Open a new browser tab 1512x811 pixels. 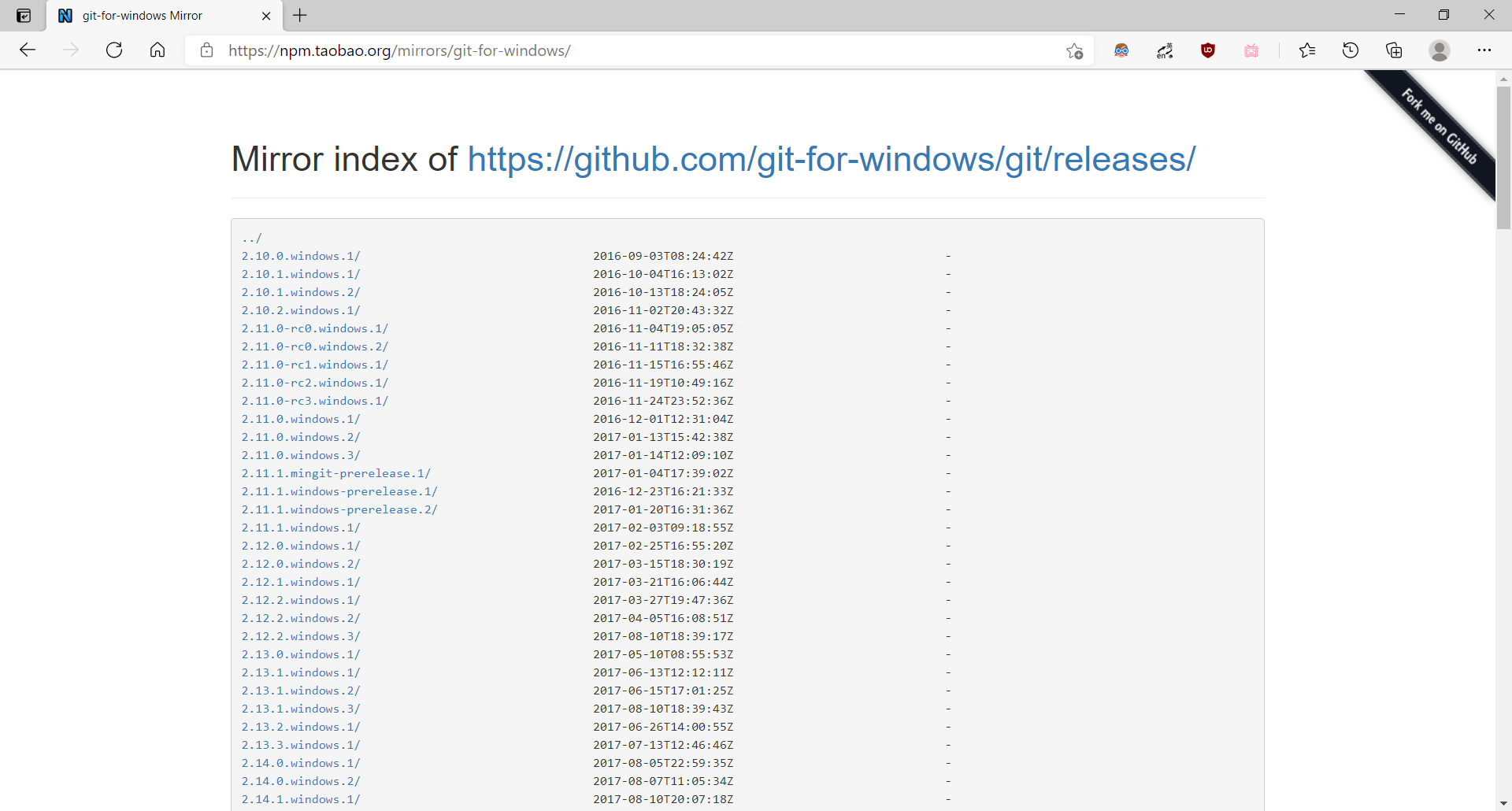coord(300,15)
